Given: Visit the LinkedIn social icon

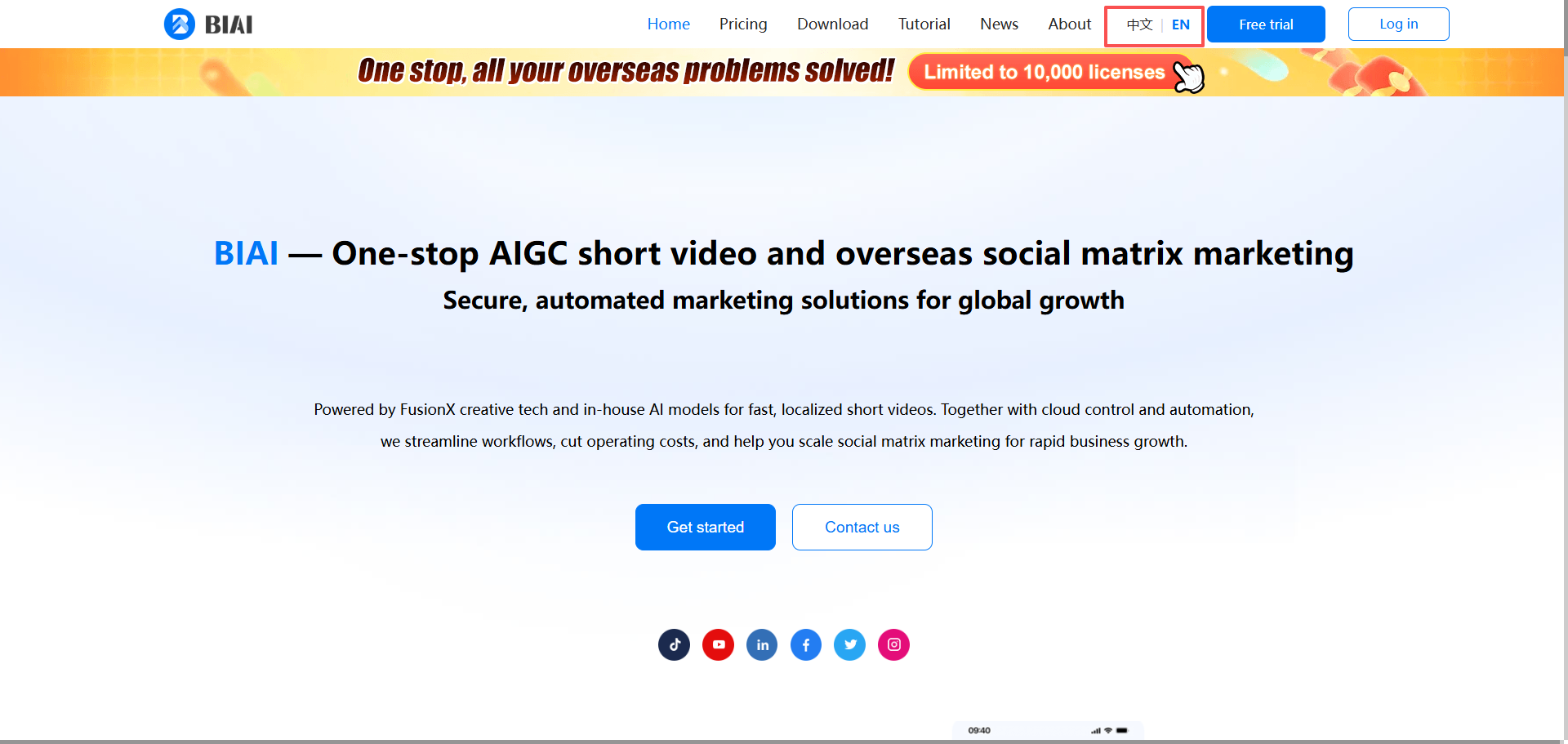Looking at the screenshot, I should click(762, 644).
